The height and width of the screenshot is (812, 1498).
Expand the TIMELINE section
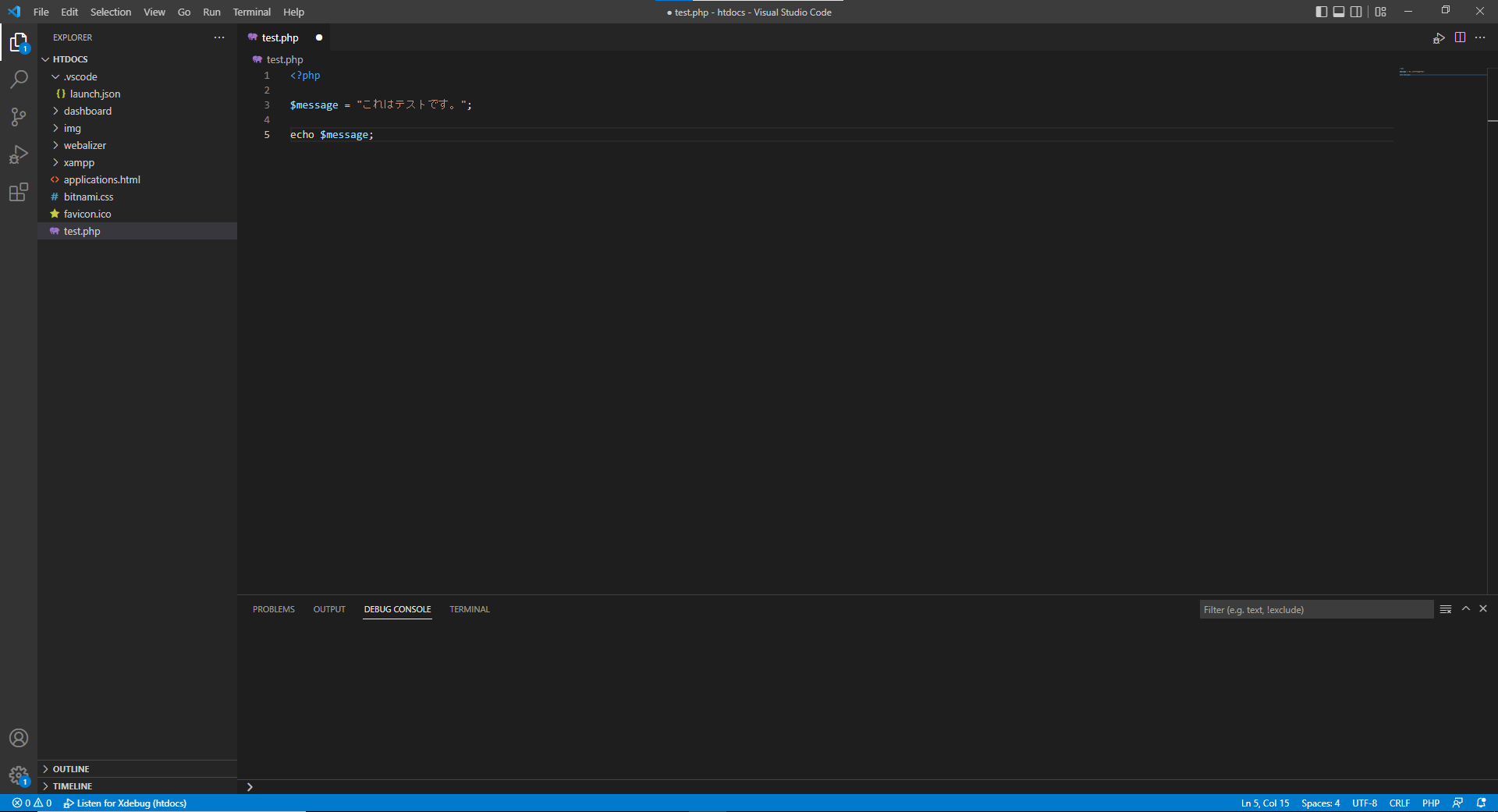coord(137,786)
